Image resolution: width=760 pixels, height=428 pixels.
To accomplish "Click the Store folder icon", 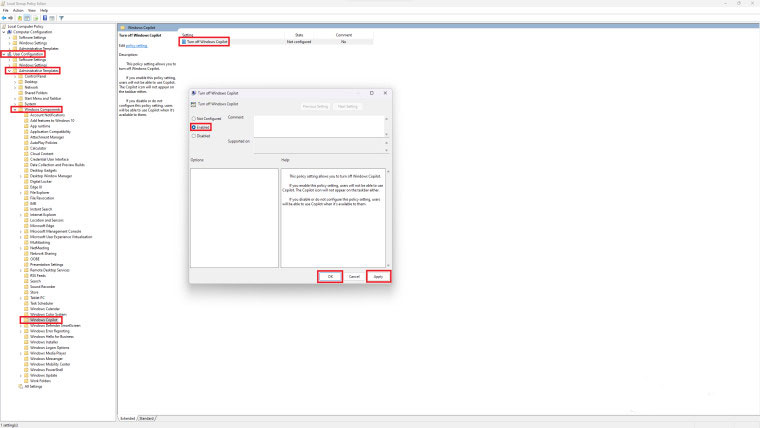I will pyautogui.click(x=26, y=292).
